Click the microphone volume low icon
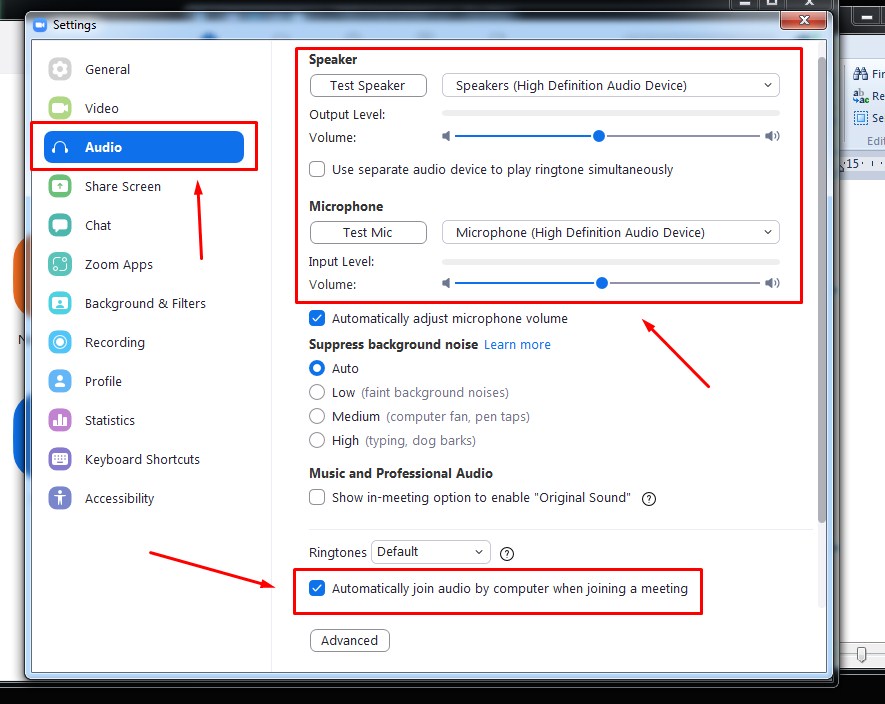The width and height of the screenshot is (885, 704). pos(446,283)
